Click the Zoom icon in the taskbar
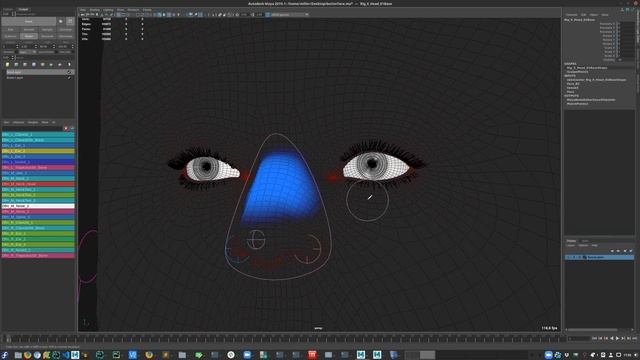 (x=247, y=355)
